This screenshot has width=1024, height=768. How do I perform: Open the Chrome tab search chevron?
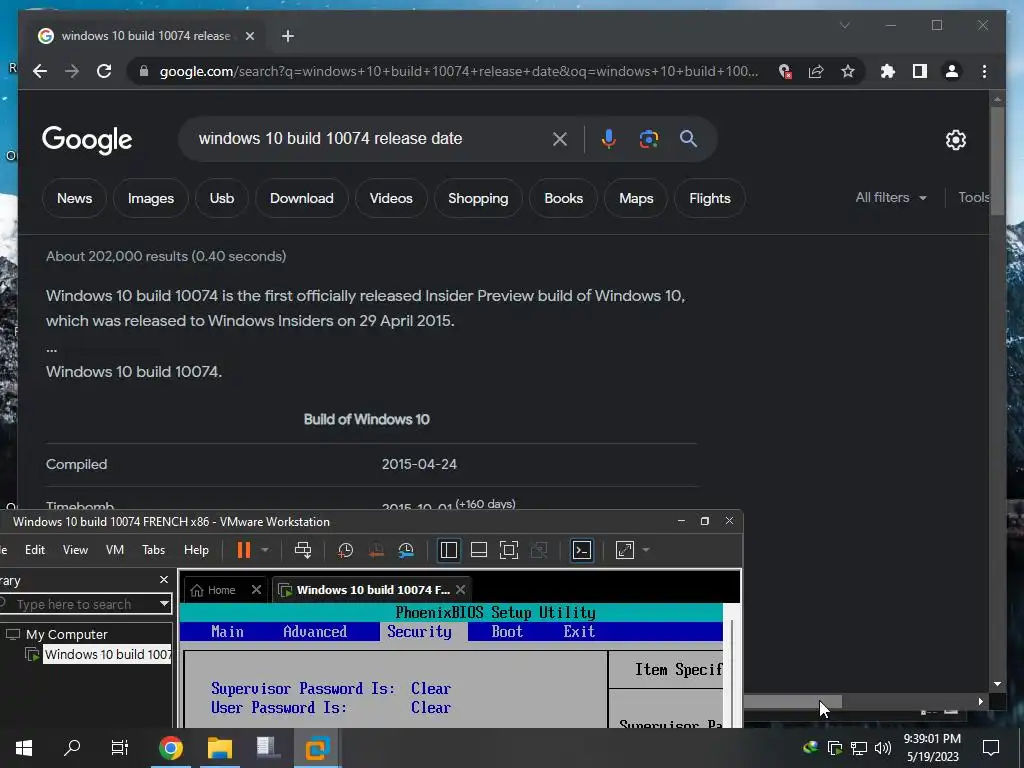click(x=844, y=25)
